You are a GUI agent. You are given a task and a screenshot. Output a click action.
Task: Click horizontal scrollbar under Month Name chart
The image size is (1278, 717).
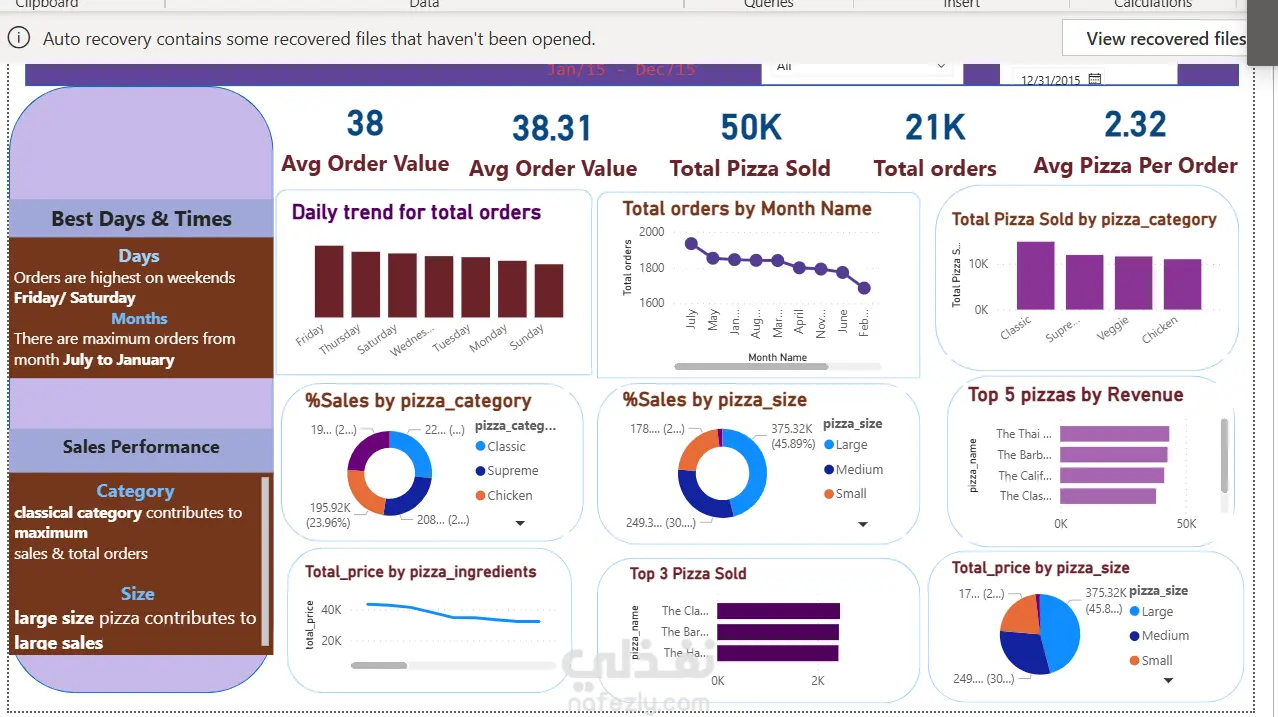(752, 367)
